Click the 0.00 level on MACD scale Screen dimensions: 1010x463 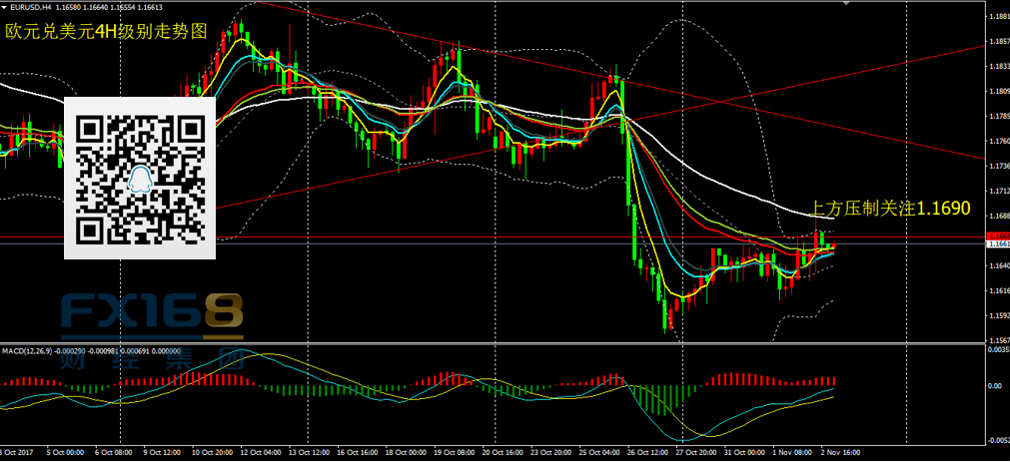pos(994,385)
